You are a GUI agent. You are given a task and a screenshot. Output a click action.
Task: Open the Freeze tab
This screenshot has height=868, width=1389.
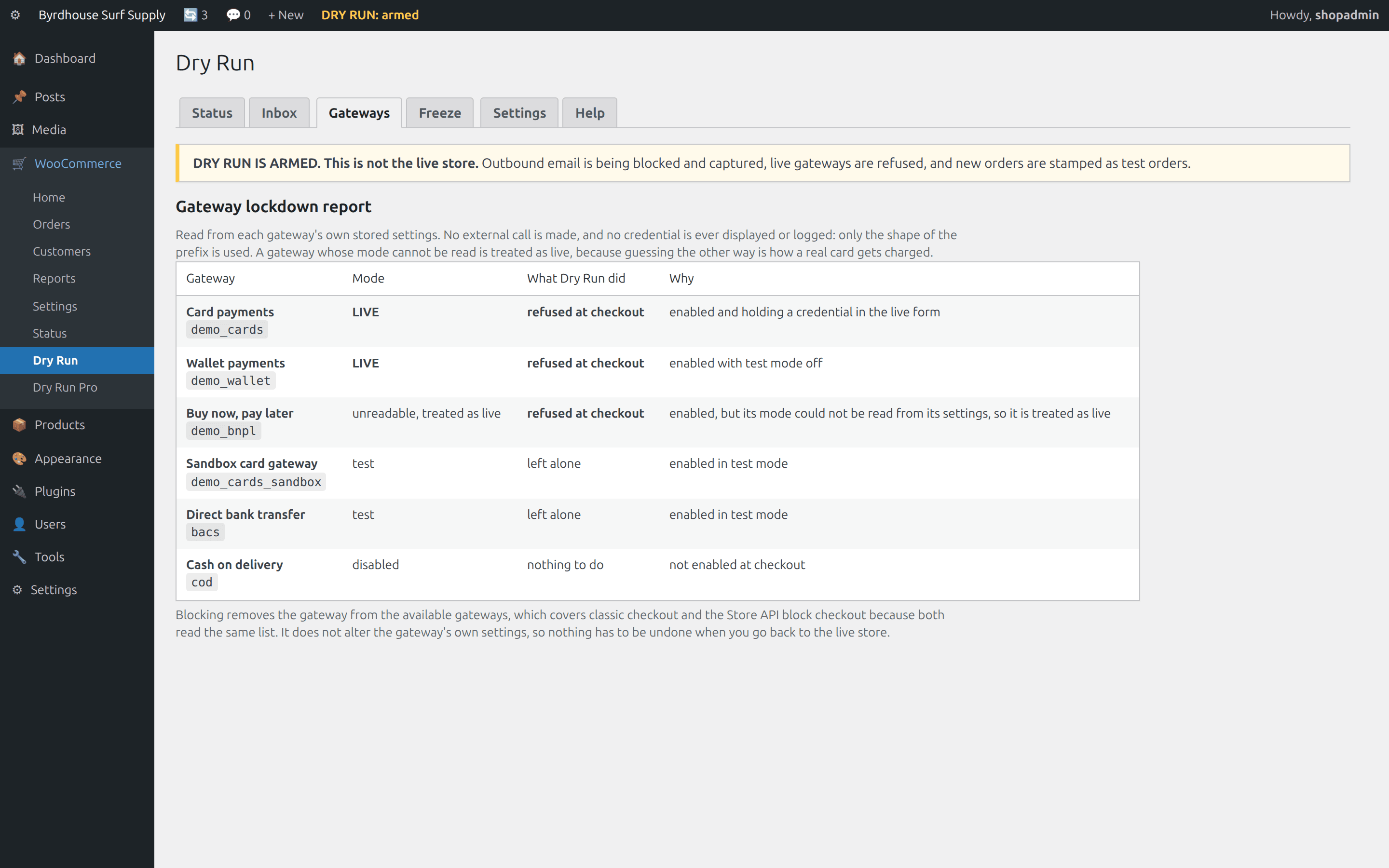[440, 112]
